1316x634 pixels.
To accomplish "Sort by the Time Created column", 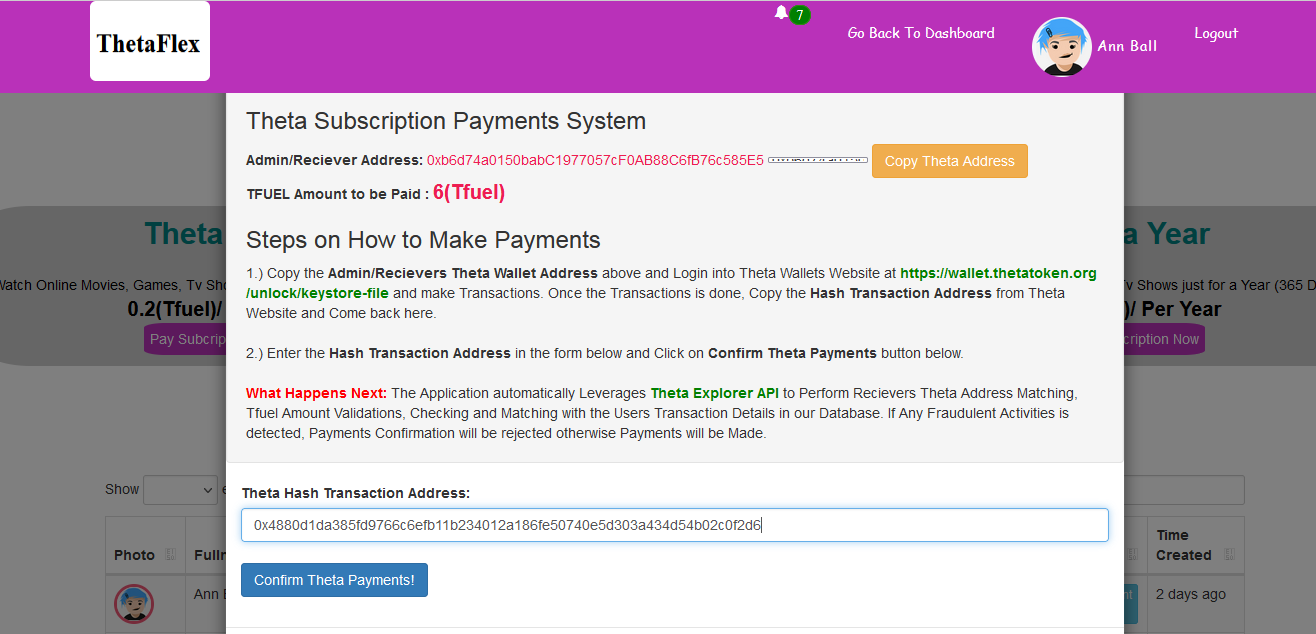I will coord(1196,545).
